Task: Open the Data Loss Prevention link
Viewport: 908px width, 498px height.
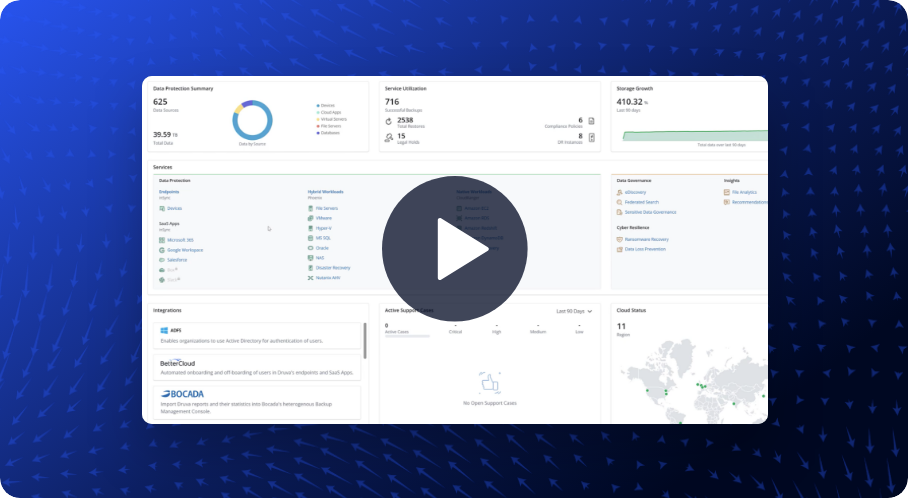Action: point(647,249)
